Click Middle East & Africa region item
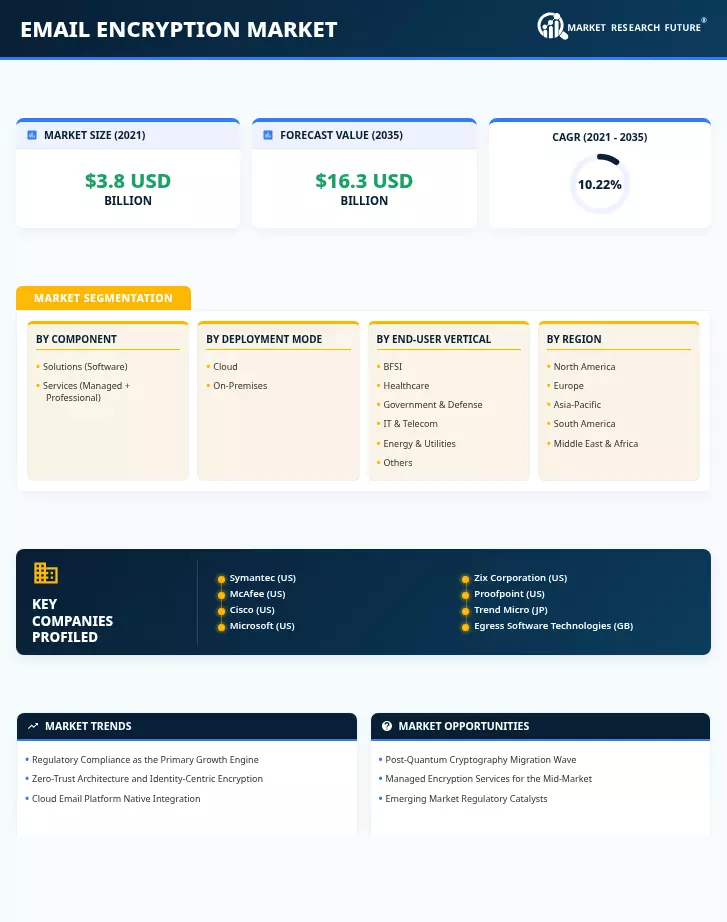This screenshot has width=727, height=922. pos(595,444)
